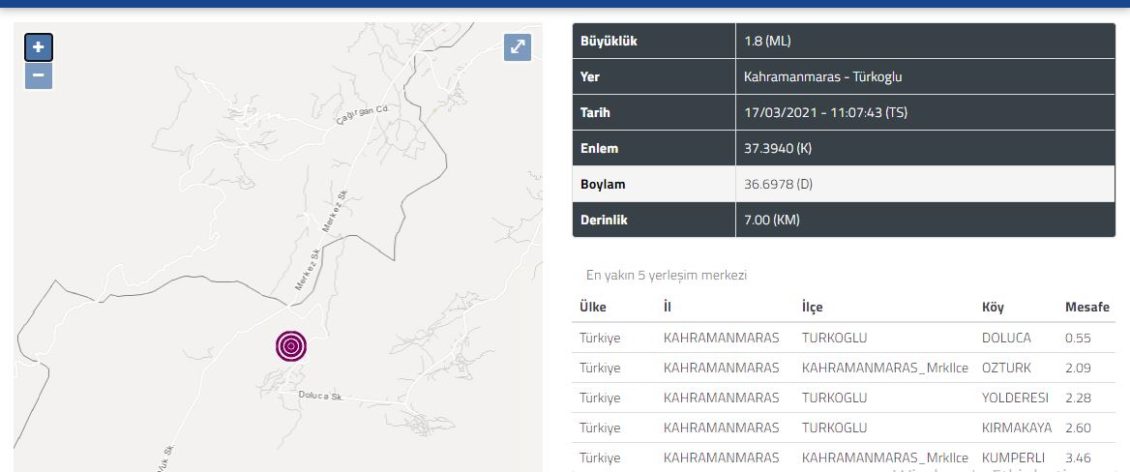
Task: Click the KIRMAKAYA village entry
Action: point(1016,428)
